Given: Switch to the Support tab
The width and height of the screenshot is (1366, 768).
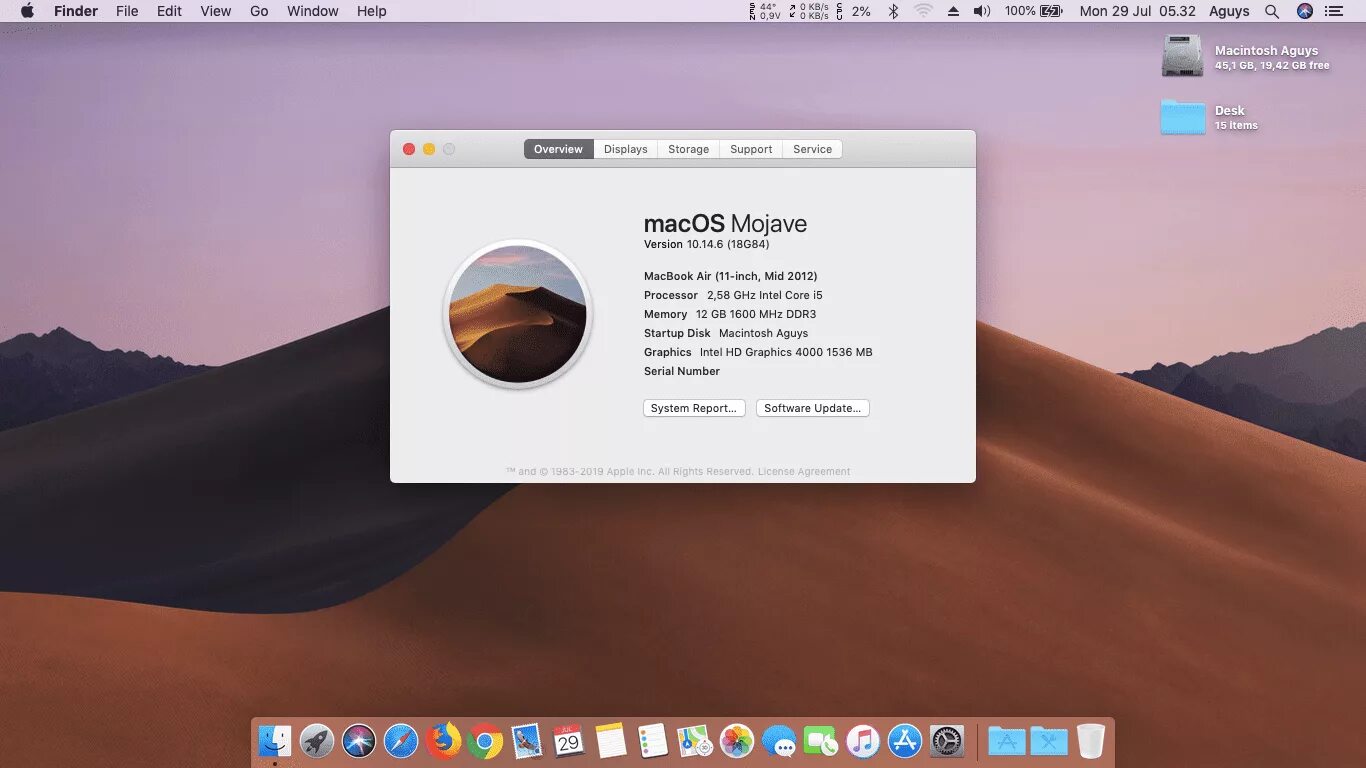Looking at the screenshot, I should coord(751,149).
